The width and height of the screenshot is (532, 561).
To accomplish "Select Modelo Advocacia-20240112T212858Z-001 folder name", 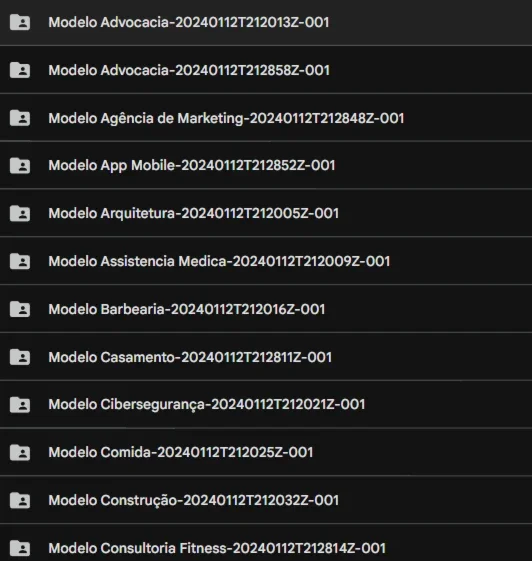I will click(189, 70).
